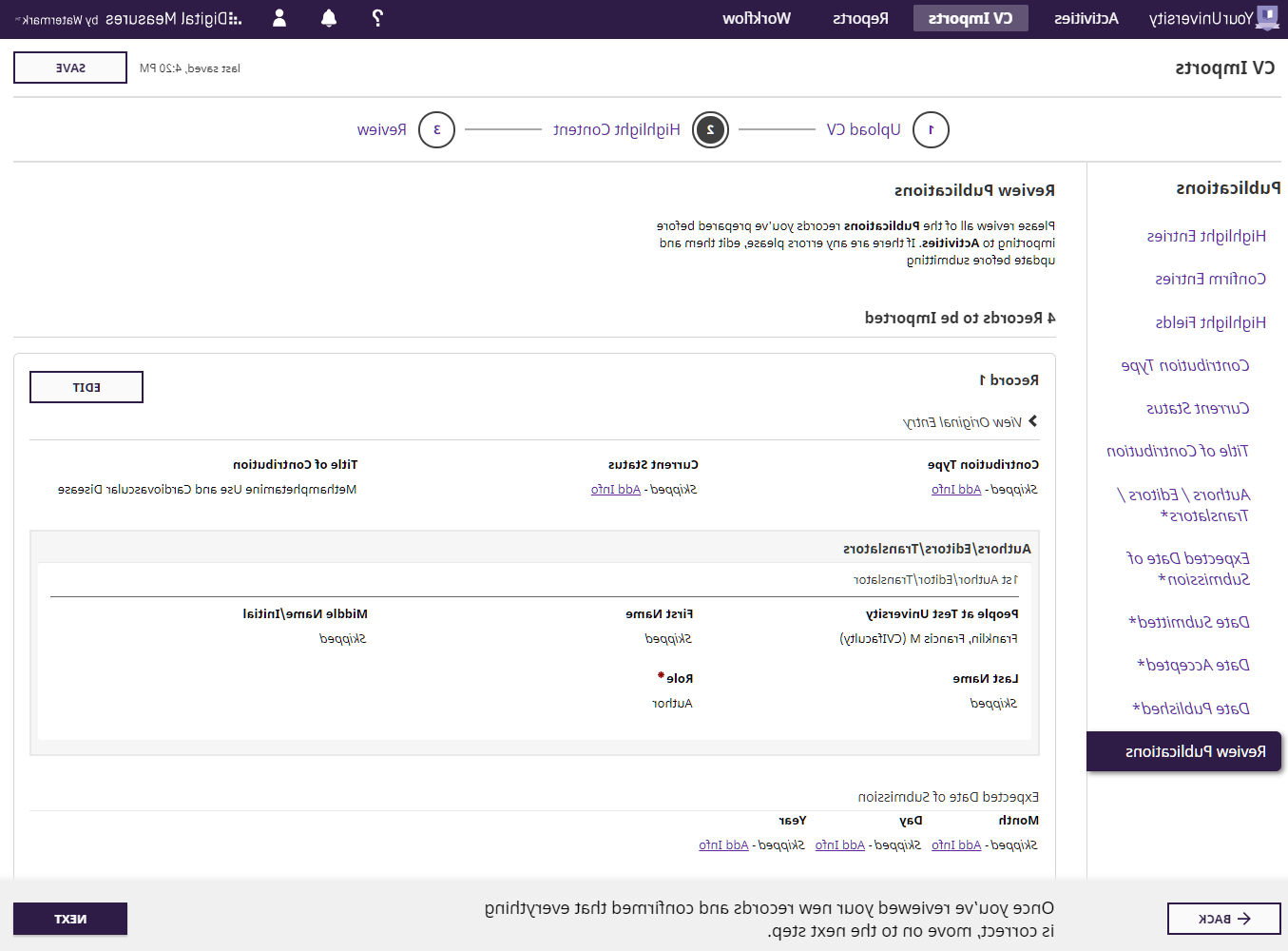The image size is (1288, 951).
Task: Select Review Publications in sidebar
Action: [1183, 751]
